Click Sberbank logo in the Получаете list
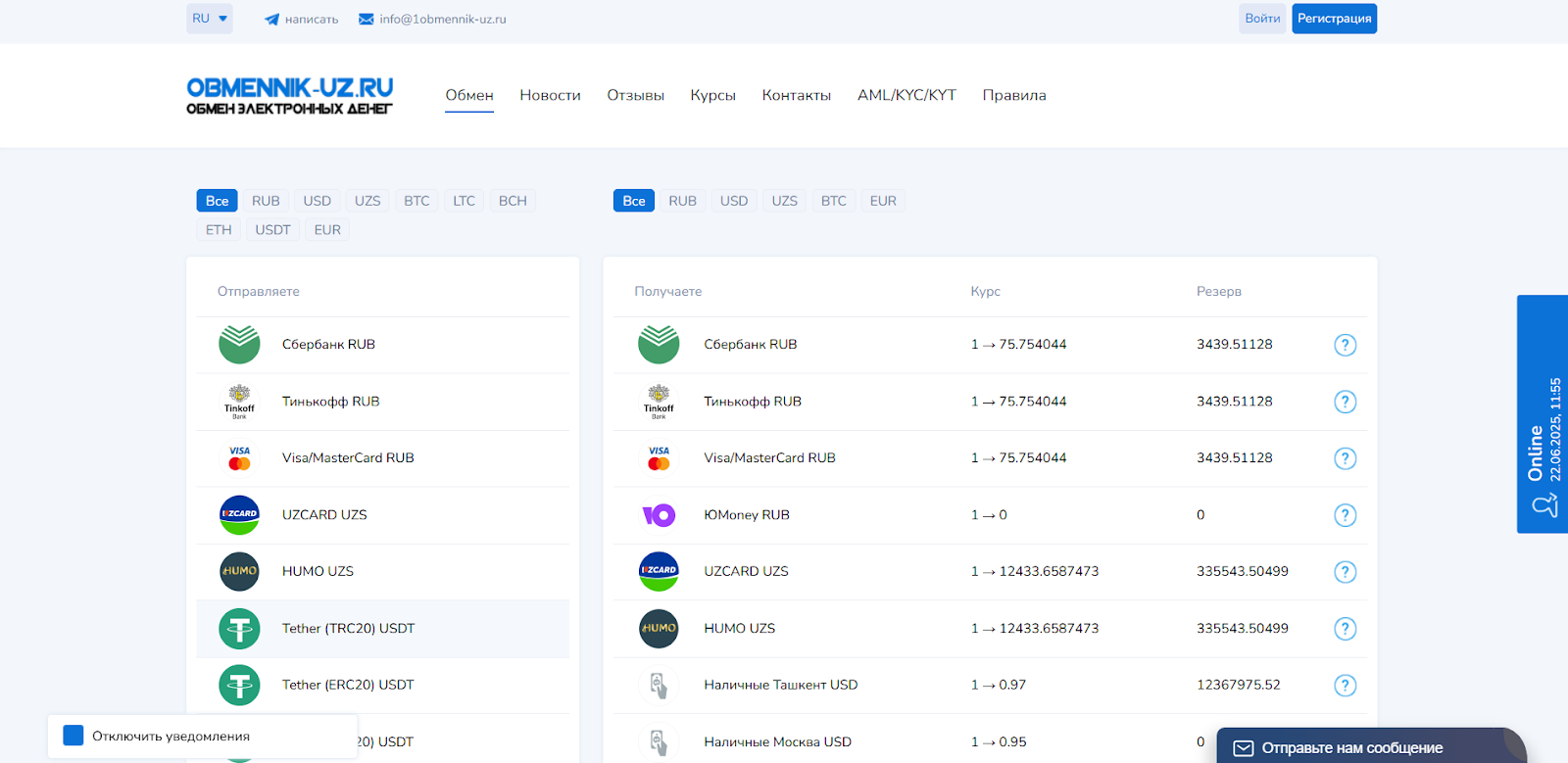This screenshot has height=763, width=1568. [659, 345]
